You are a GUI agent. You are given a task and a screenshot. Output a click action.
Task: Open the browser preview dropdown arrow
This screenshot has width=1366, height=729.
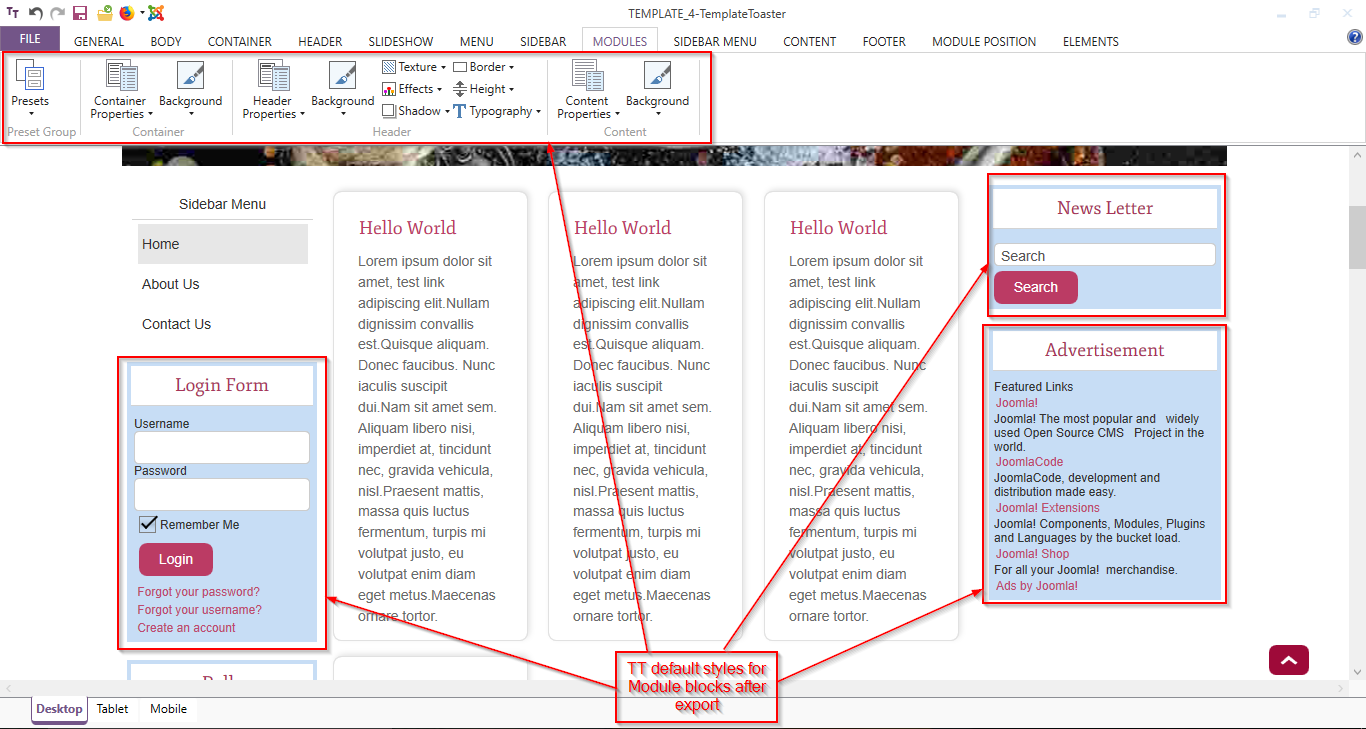pyautogui.click(x=142, y=13)
